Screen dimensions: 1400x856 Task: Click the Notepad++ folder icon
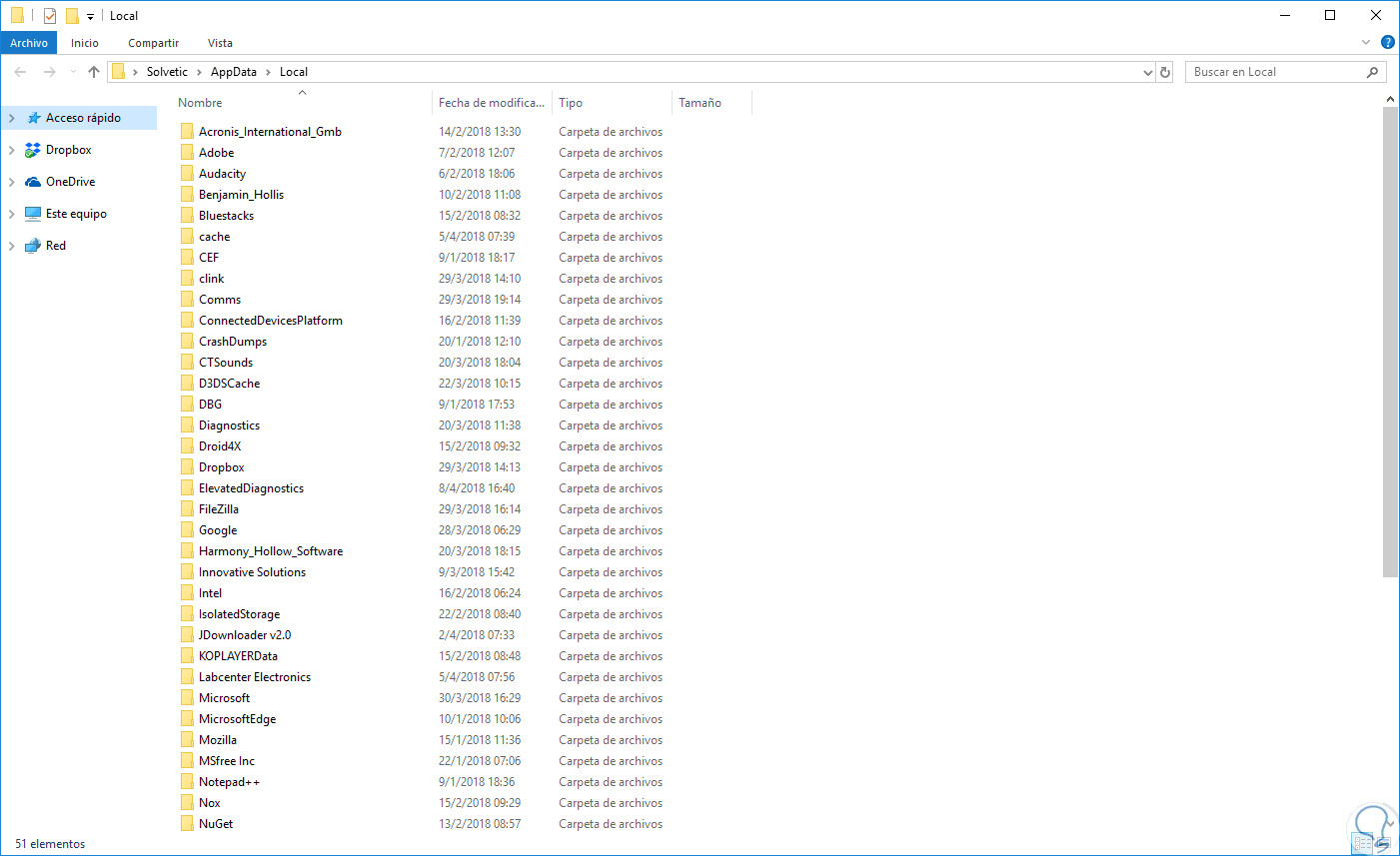pos(187,782)
